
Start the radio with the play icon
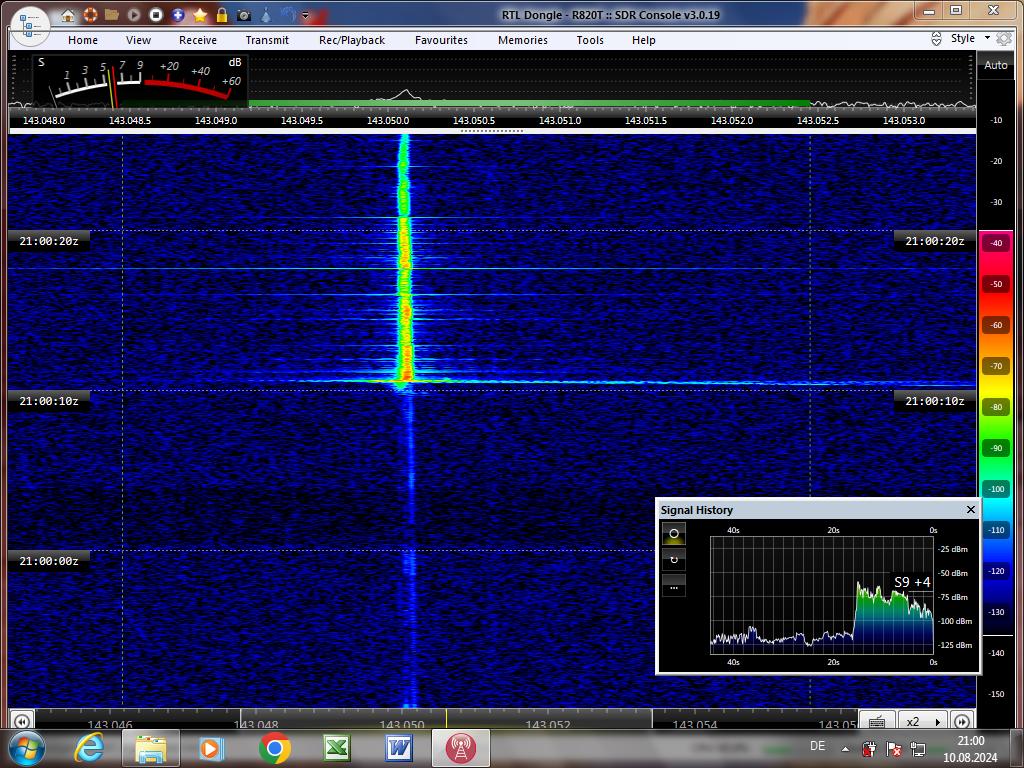pos(134,14)
